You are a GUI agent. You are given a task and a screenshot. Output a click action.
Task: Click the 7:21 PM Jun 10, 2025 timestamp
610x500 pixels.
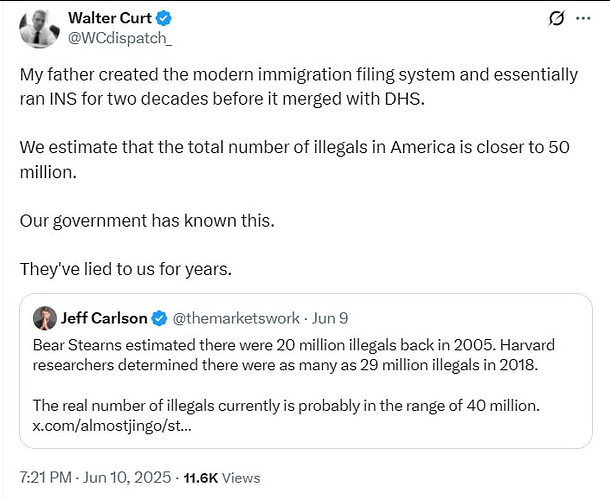pyautogui.click(x=95, y=477)
